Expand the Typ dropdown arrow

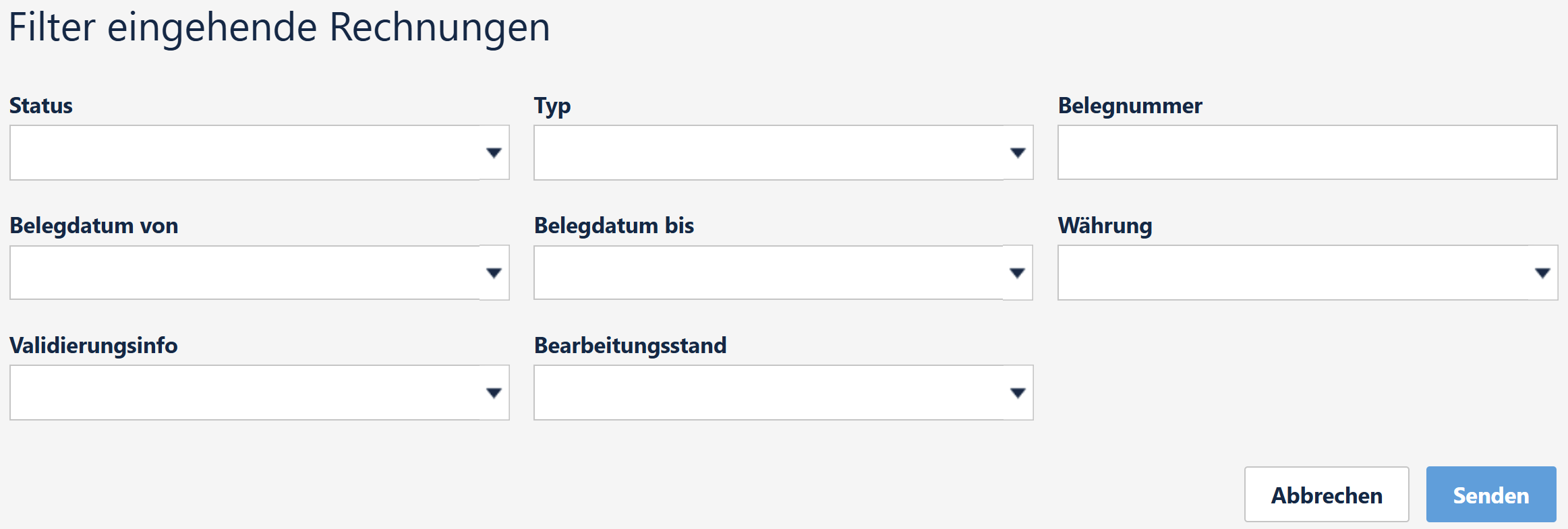(x=1018, y=153)
